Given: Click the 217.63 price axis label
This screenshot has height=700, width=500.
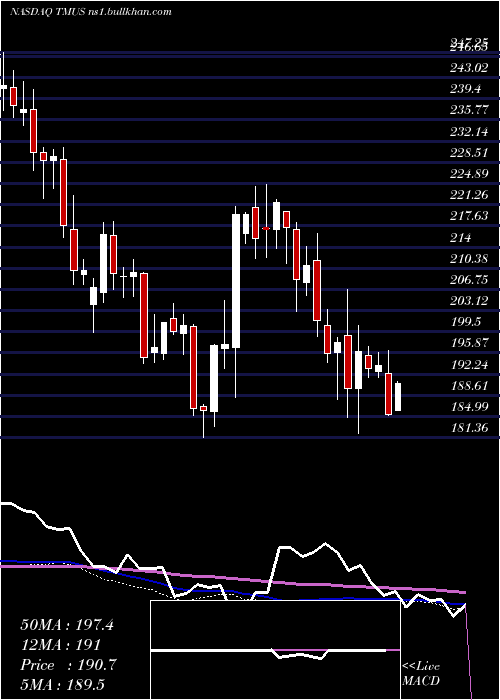Looking at the screenshot, I should (469, 216).
